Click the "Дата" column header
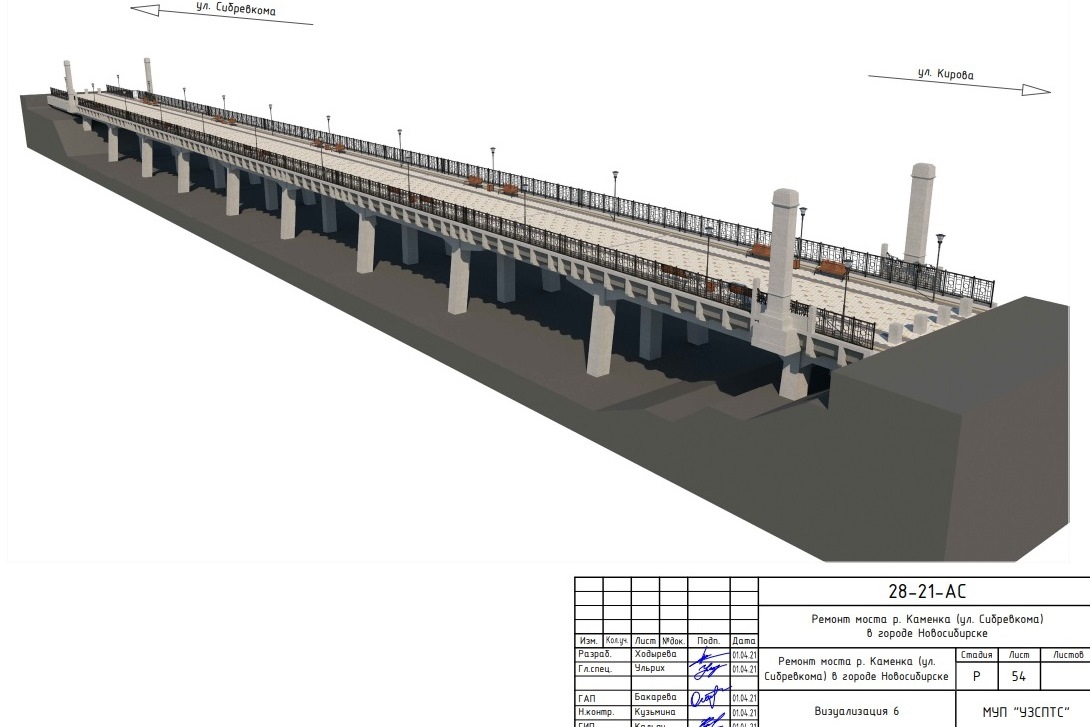Viewport: 1090px width, 727px height. click(744, 640)
